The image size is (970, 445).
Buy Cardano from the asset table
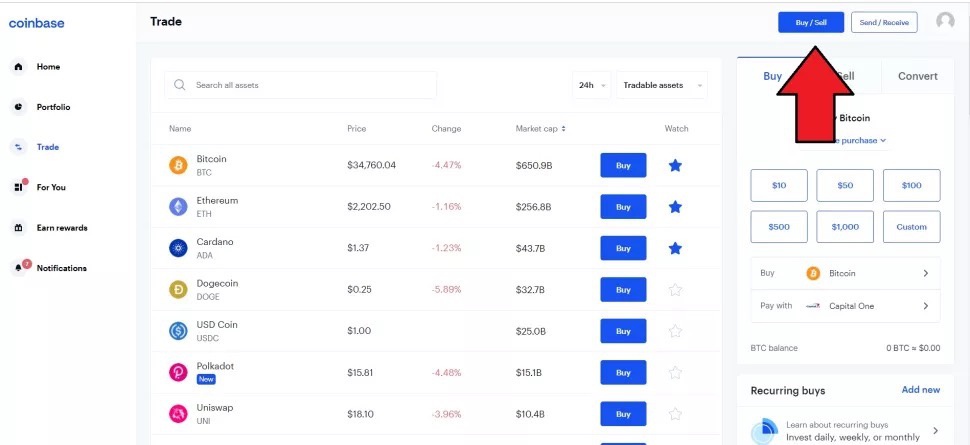[623, 248]
